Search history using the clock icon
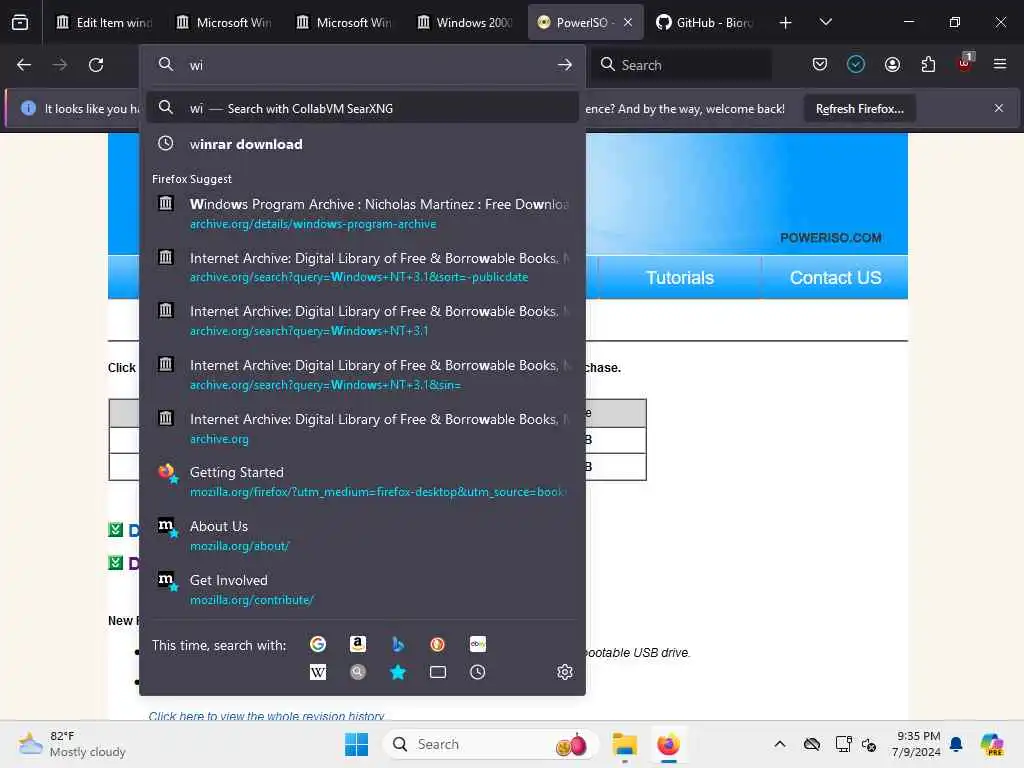The height and width of the screenshot is (768, 1024). [477, 672]
